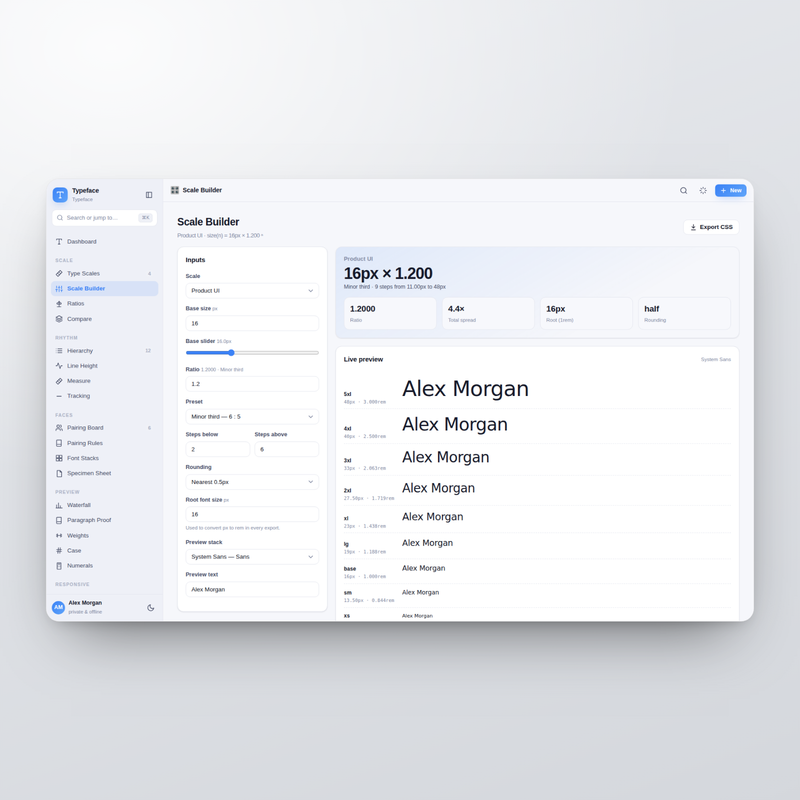Open Alex Morgan user profile
800x800 pixels.
click(85, 607)
